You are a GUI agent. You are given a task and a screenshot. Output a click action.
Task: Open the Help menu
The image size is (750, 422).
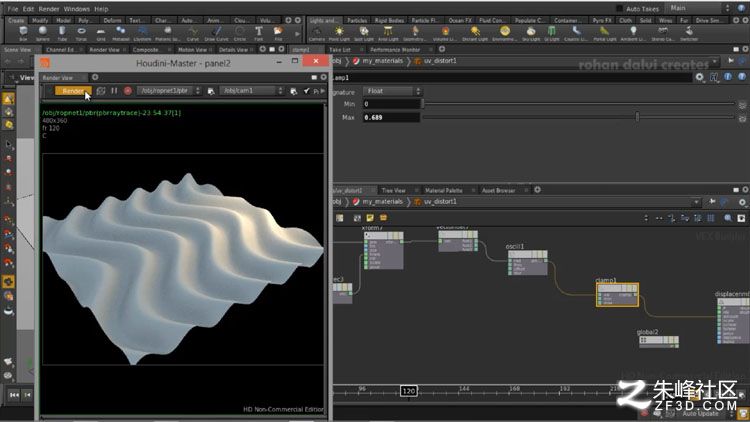(x=101, y=9)
